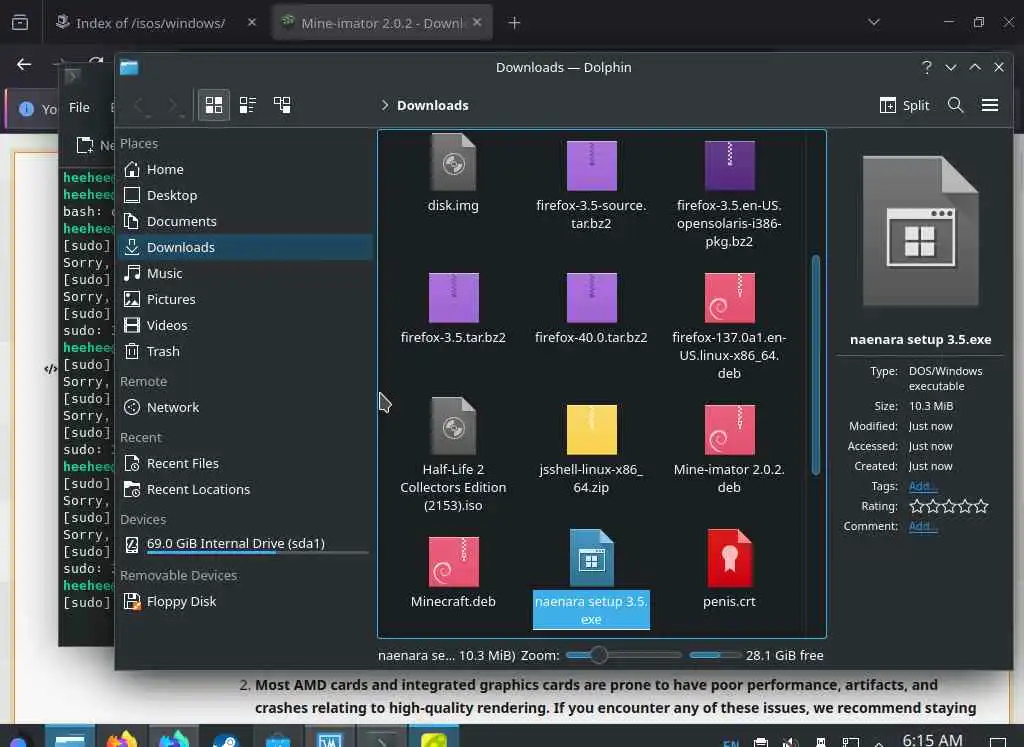Screen dimensions: 1024x747
Task: Click storage usage bar under Internal Drive
Action: click(257, 552)
